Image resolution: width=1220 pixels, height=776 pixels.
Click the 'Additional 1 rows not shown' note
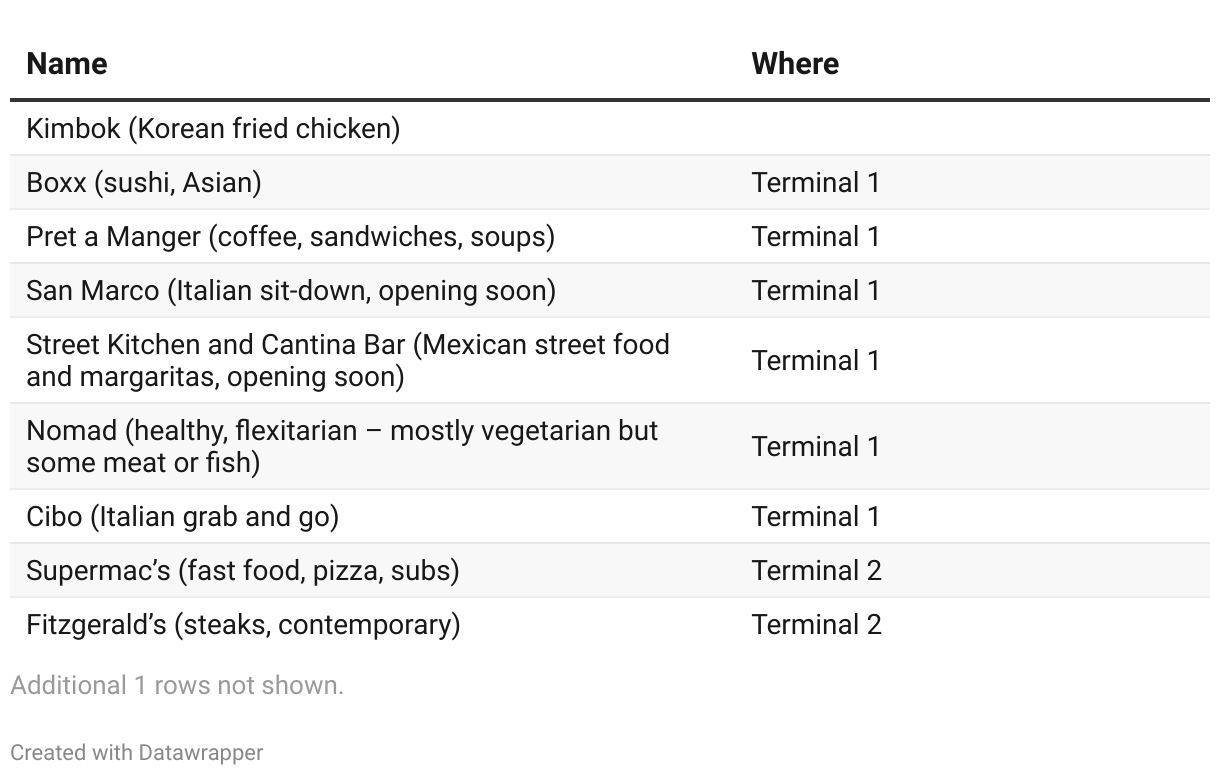click(x=177, y=686)
